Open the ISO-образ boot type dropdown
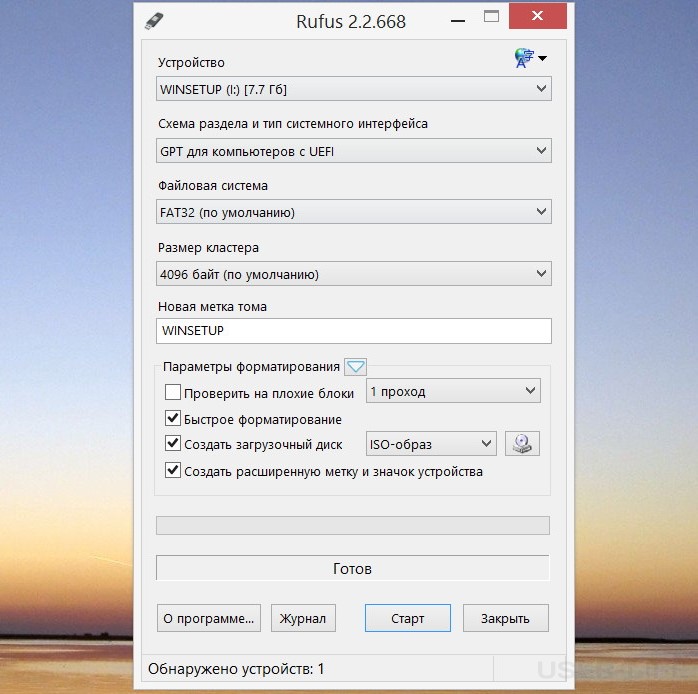 pyautogui.click(x=431, y=444)
